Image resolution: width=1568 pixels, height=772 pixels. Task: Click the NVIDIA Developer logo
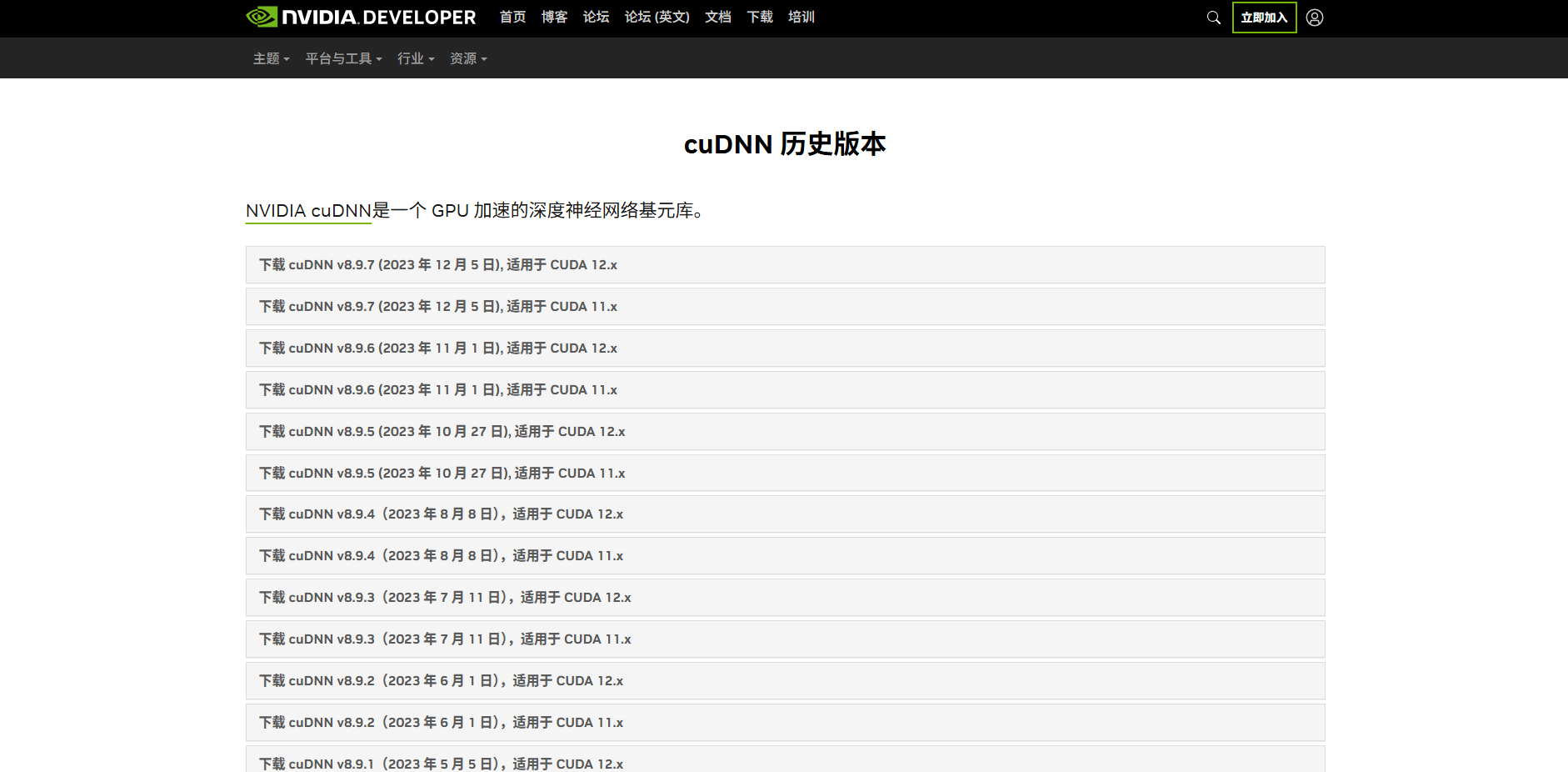358,17
